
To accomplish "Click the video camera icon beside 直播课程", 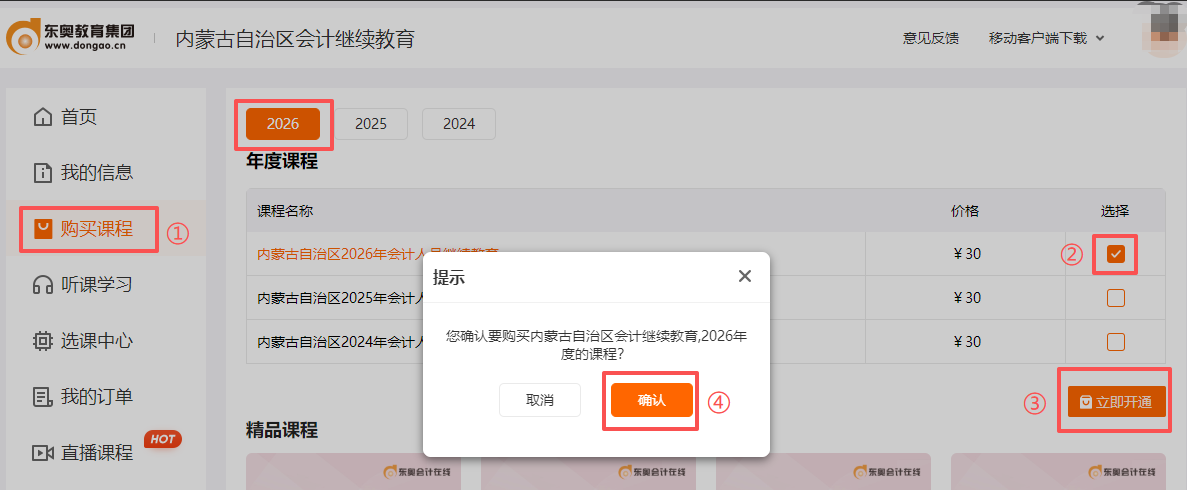I will click(43, 453).
